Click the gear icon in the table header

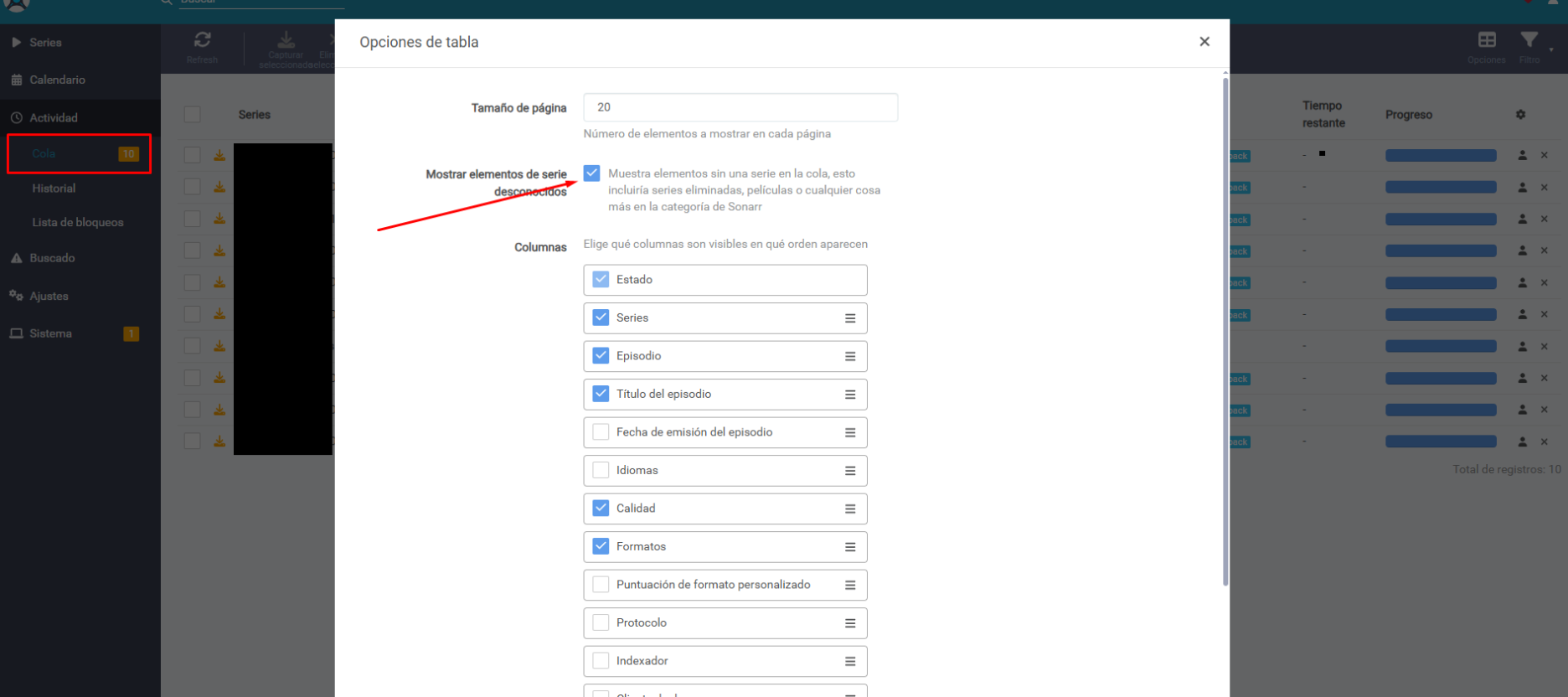(x=1520, y=115)
